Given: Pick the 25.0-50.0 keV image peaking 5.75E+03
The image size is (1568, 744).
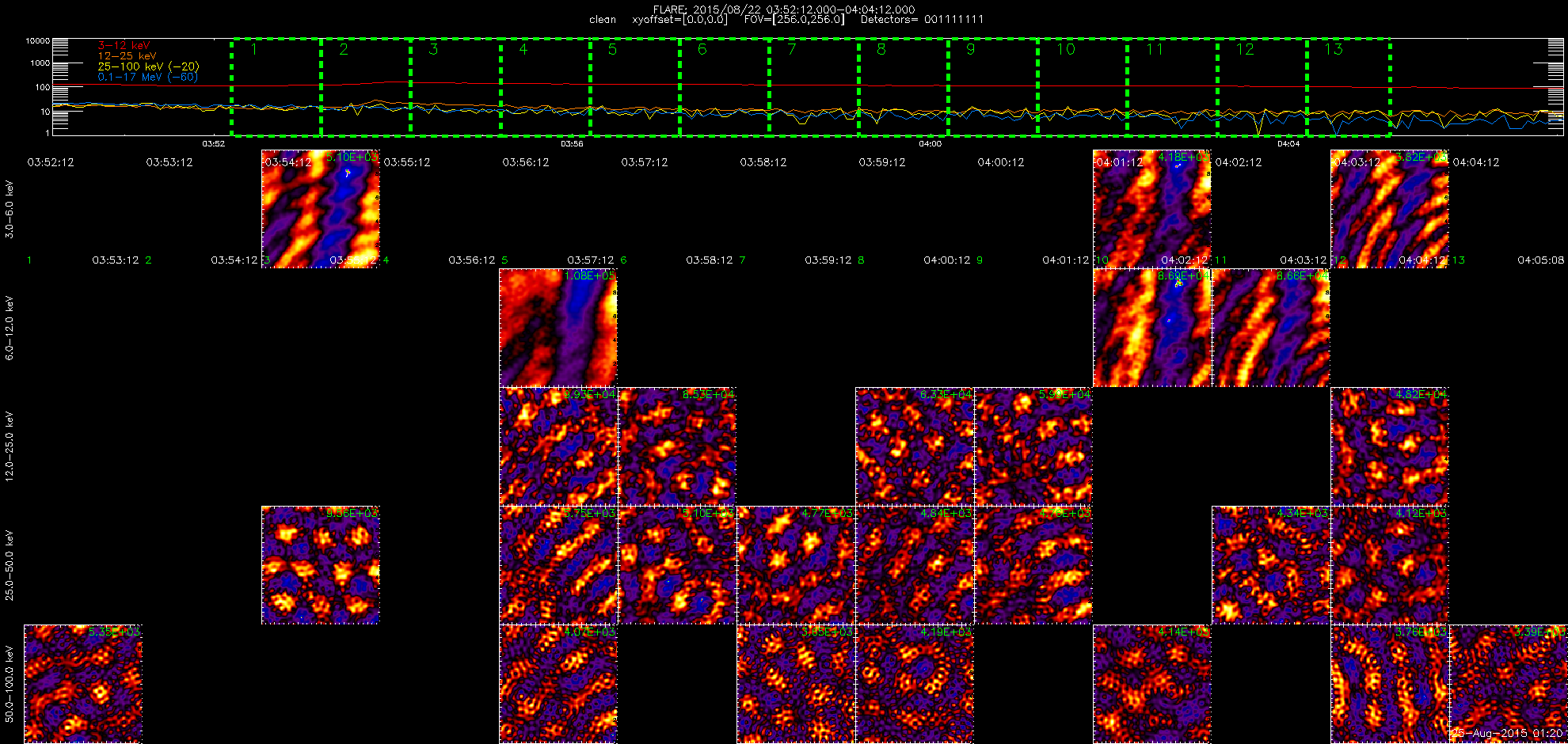Looking at the screenshot, I should click(x=558, y=565).
